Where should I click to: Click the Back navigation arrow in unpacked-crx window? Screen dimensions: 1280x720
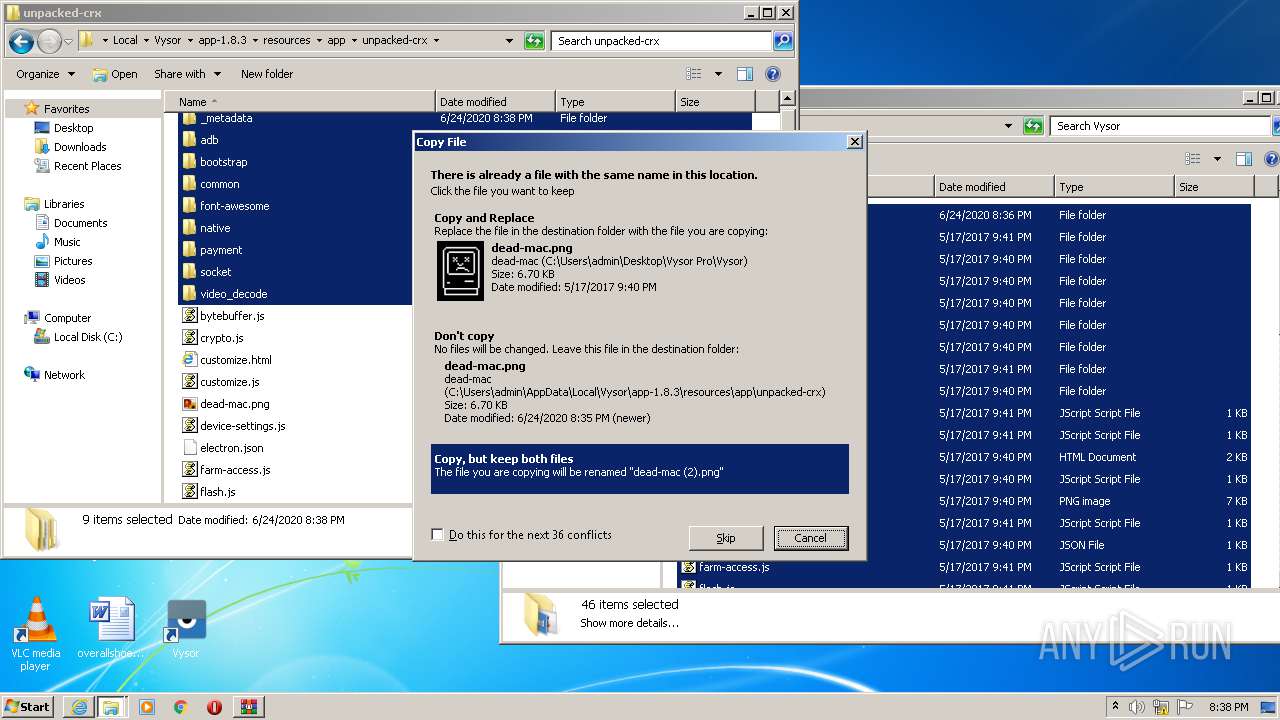point(21,41)
